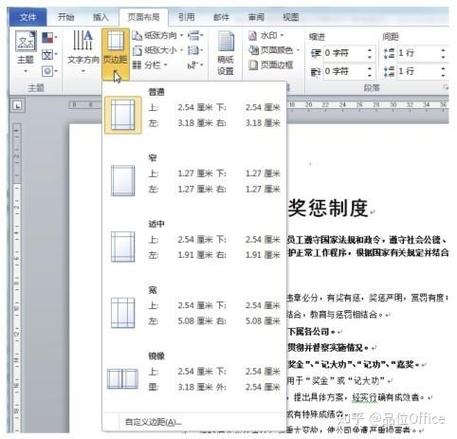457x439 pixels.
Task: Click the 镜像 margin thumbnail icon
Action: (122, 379)
